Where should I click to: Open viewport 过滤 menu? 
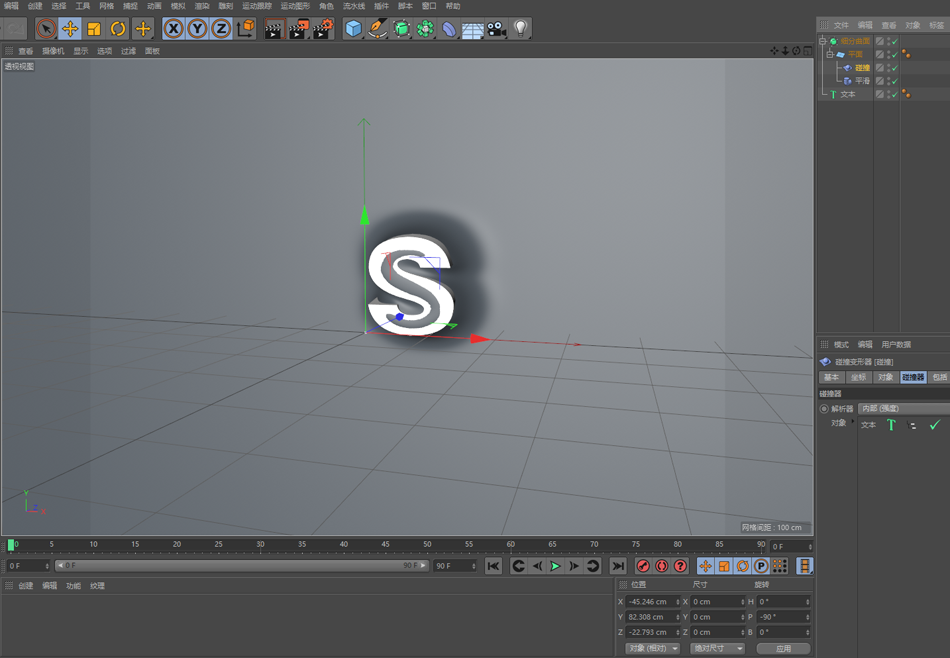(128, 51)
